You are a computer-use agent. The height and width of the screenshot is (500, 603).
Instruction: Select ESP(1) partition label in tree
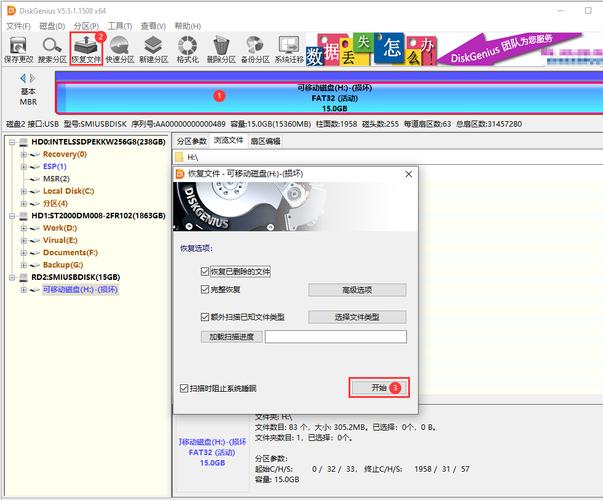pyautogui.click(x=55, y=167)
